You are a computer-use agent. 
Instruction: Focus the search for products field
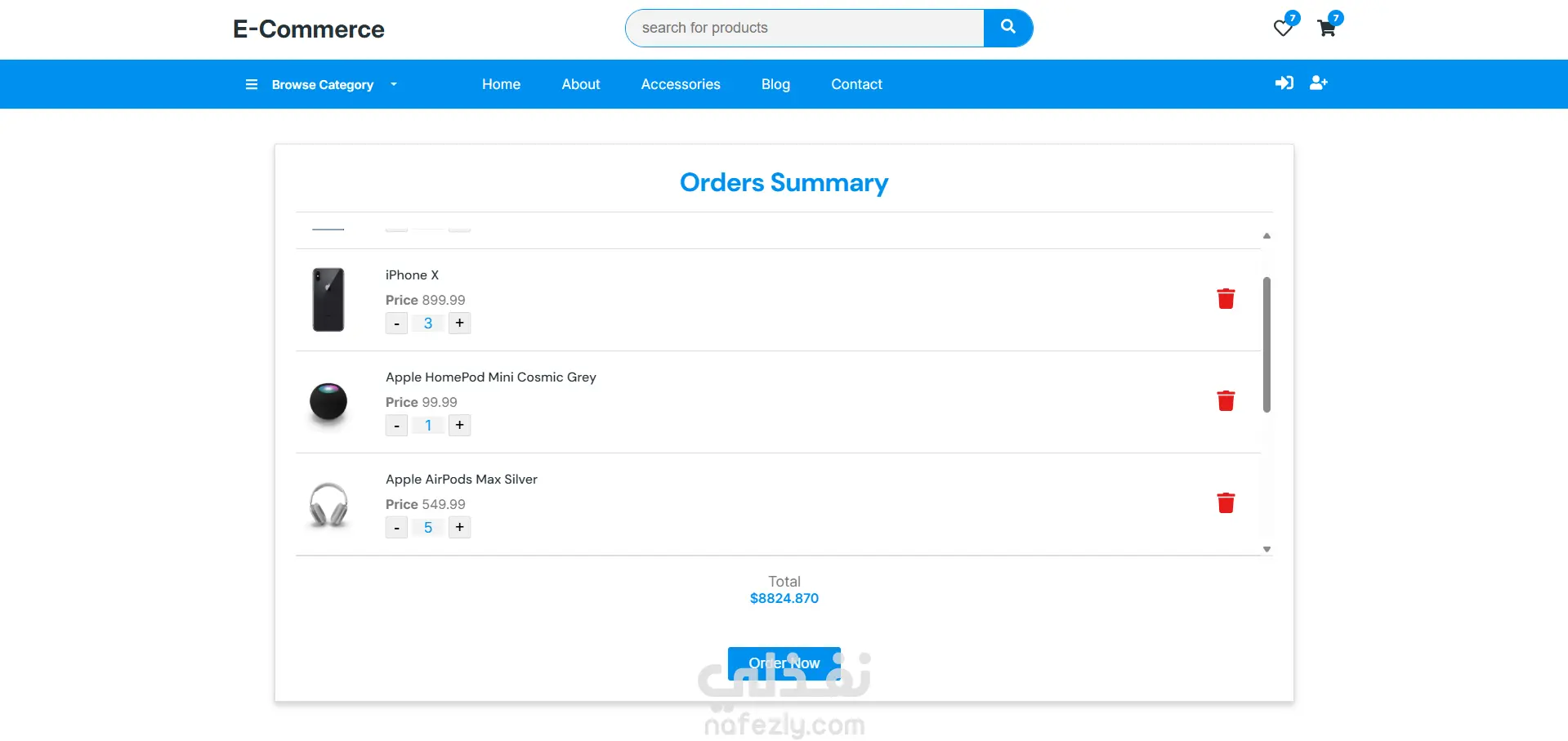[x=805, y=28]
